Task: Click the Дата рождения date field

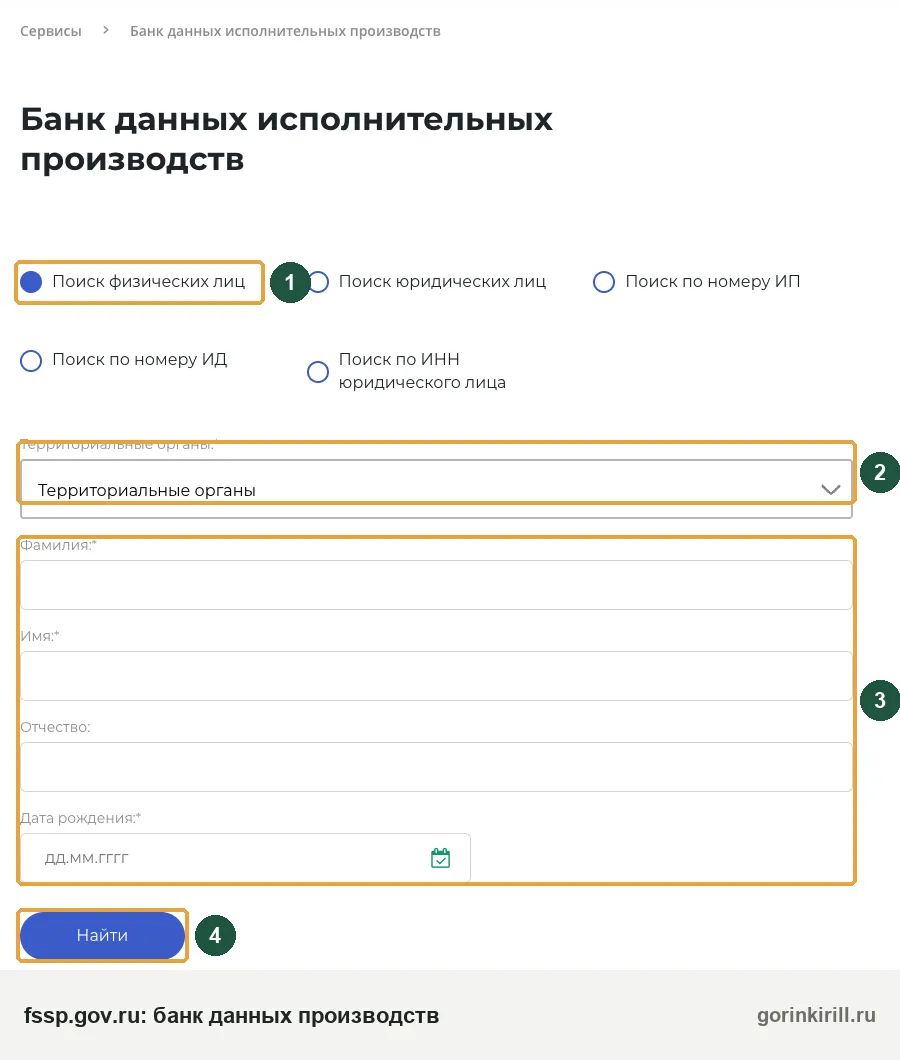Action: point(245,858)
